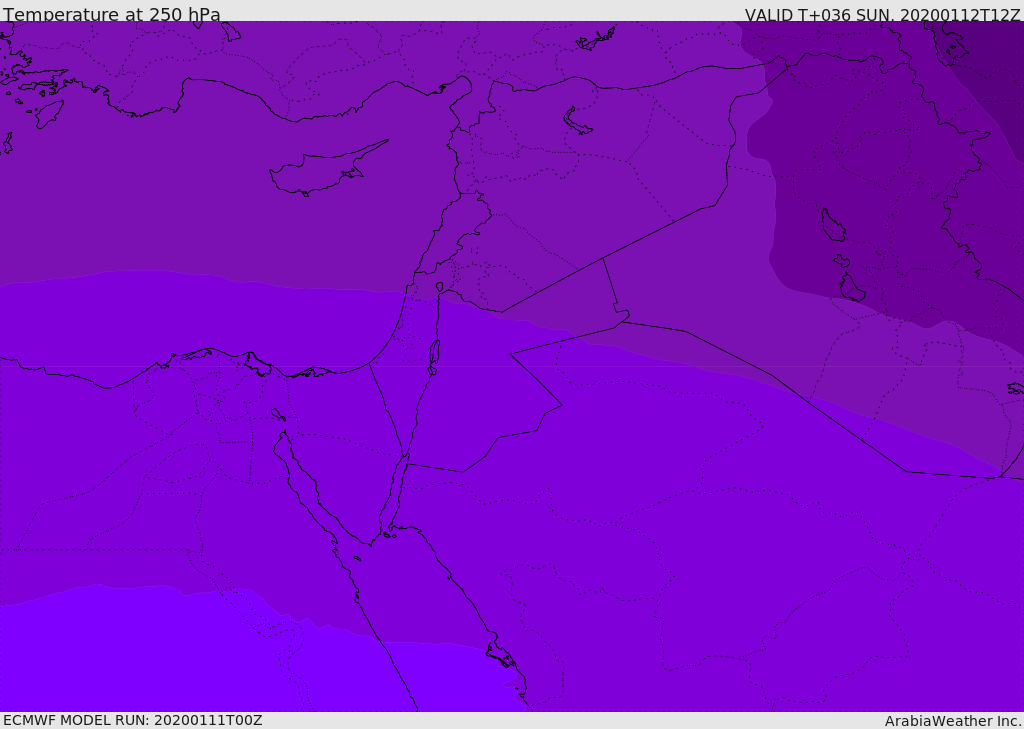Click the 'VALID T+036 SUN. 20200112T12Z' label
Screen dimensions: 1024x729
pyautogui.click(x=882, y=14)
